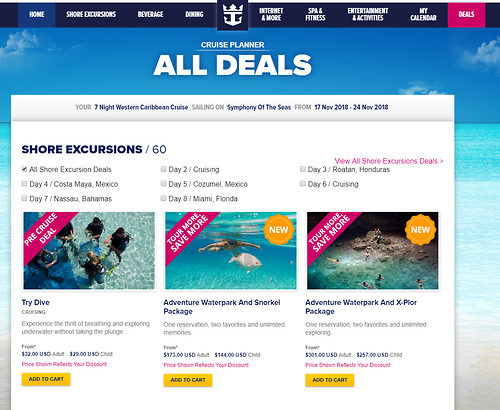
Task: Select the Day 7 / Nassau, Bahamas checkbox
Action: coord(24,198)
